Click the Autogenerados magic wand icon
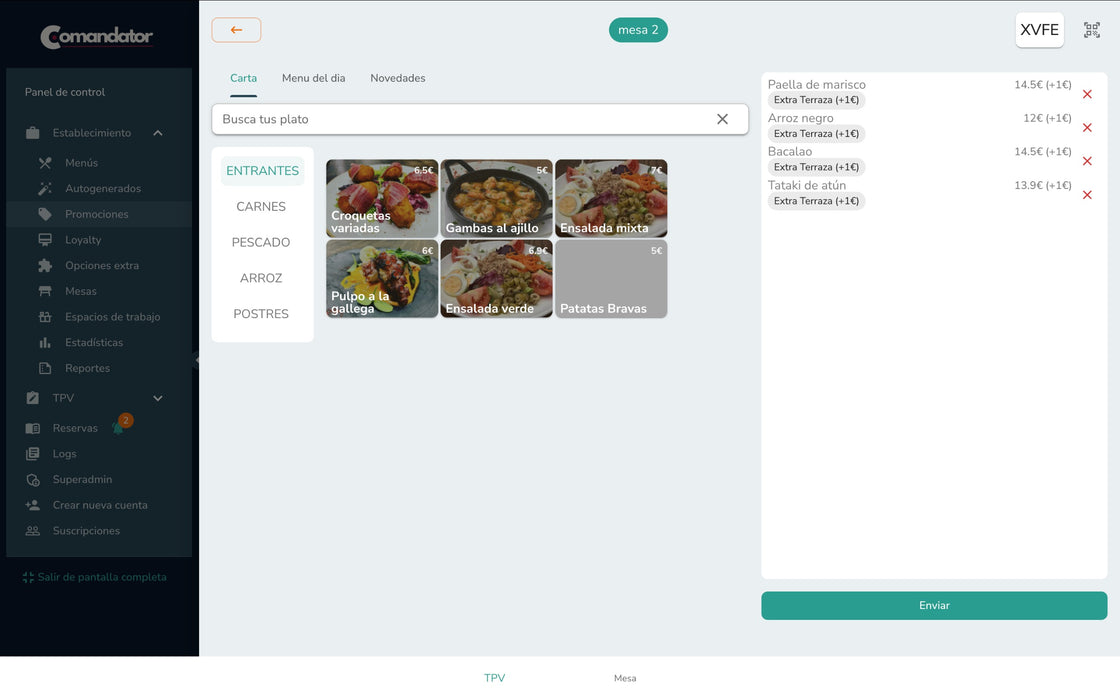This screenshot has height=700, width=1120. (45, 189)
